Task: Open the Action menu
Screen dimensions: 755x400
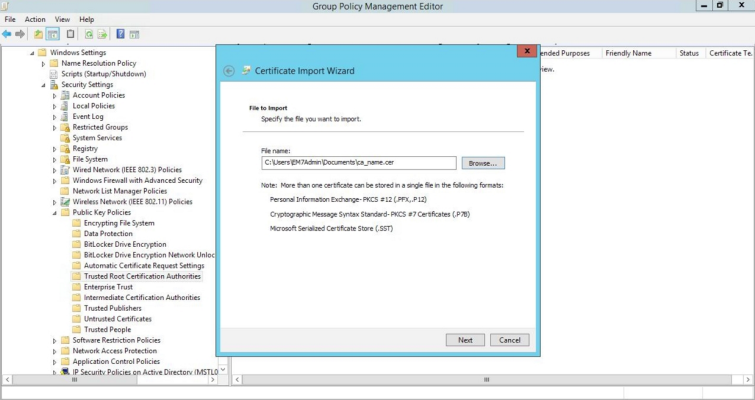Action: (x=35, y=19)
